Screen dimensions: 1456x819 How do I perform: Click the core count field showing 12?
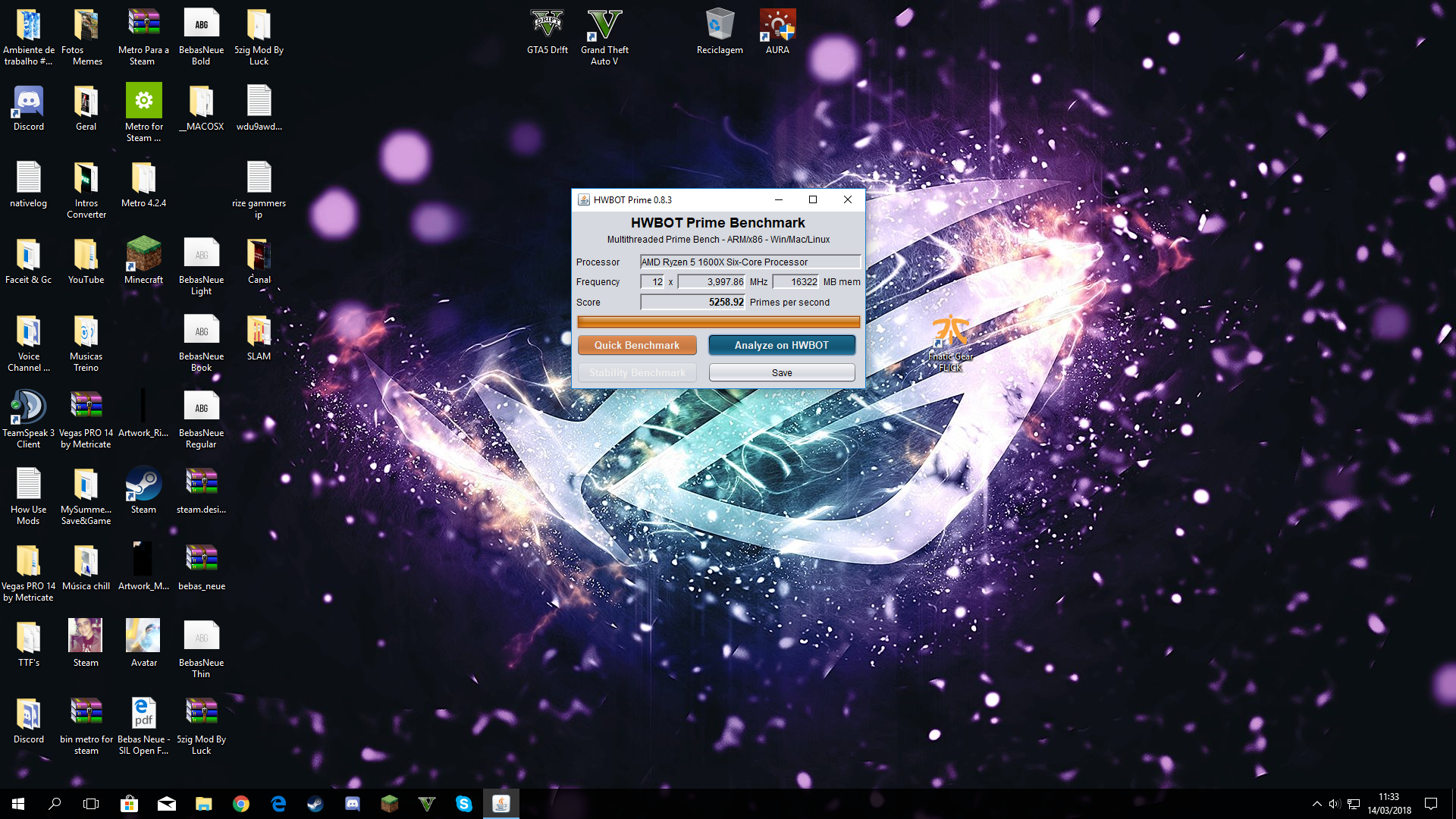[653, 281]
